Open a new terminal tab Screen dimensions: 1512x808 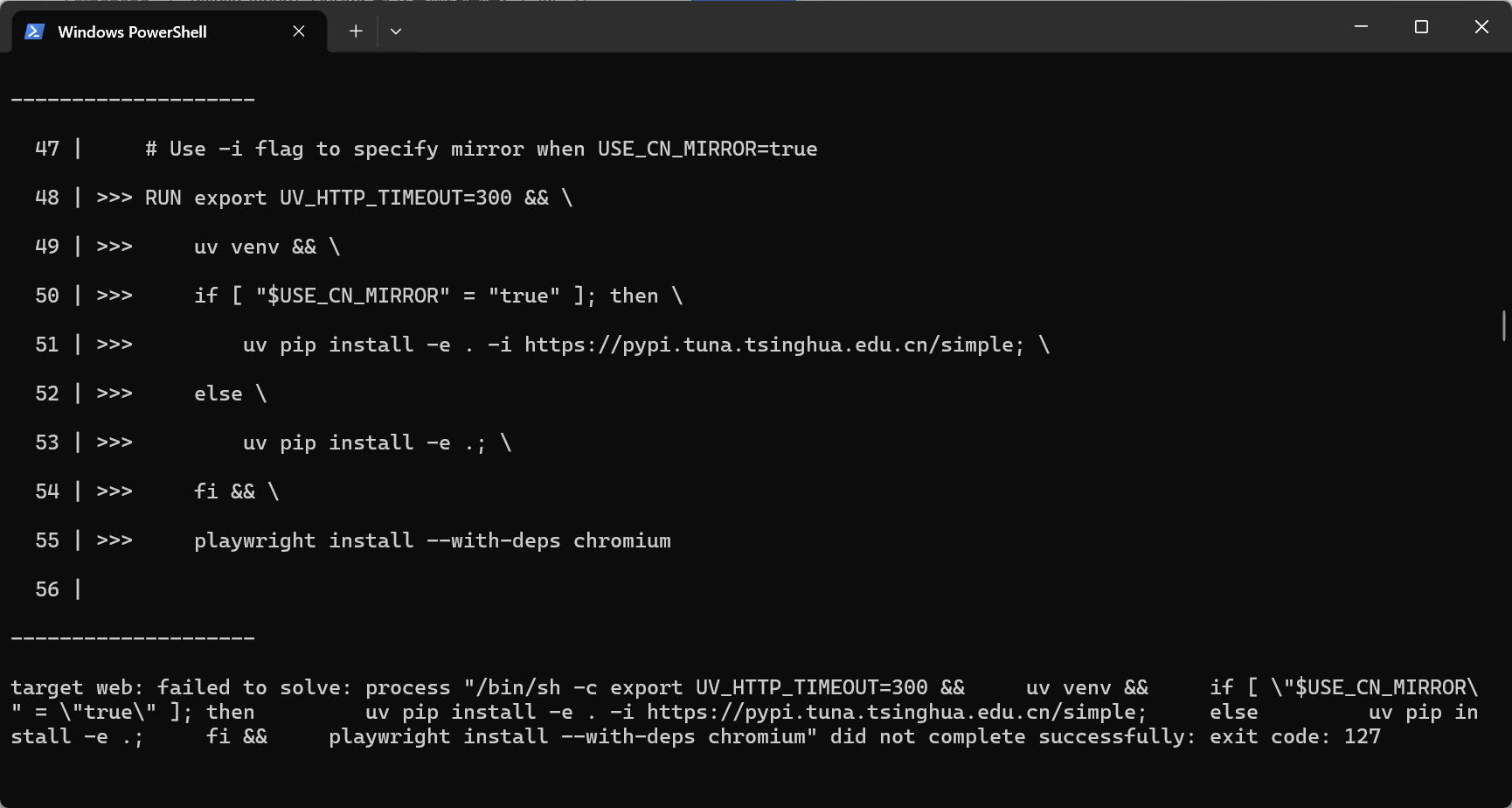356,31
